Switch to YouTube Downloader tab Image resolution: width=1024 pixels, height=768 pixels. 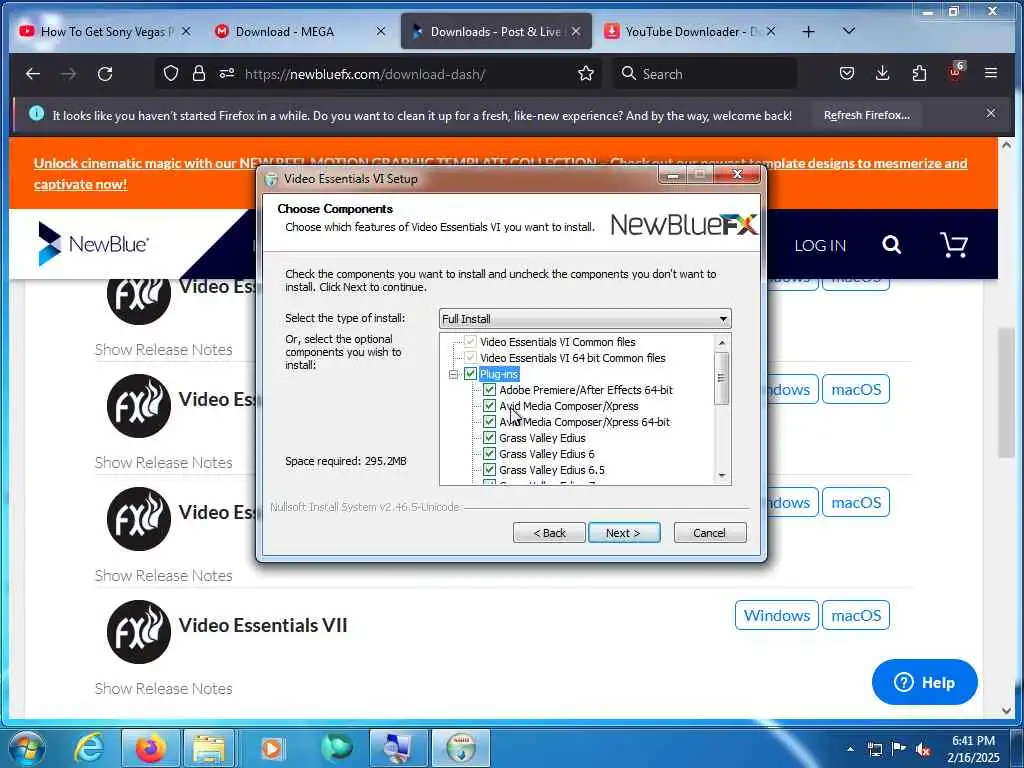click(691, 31)
